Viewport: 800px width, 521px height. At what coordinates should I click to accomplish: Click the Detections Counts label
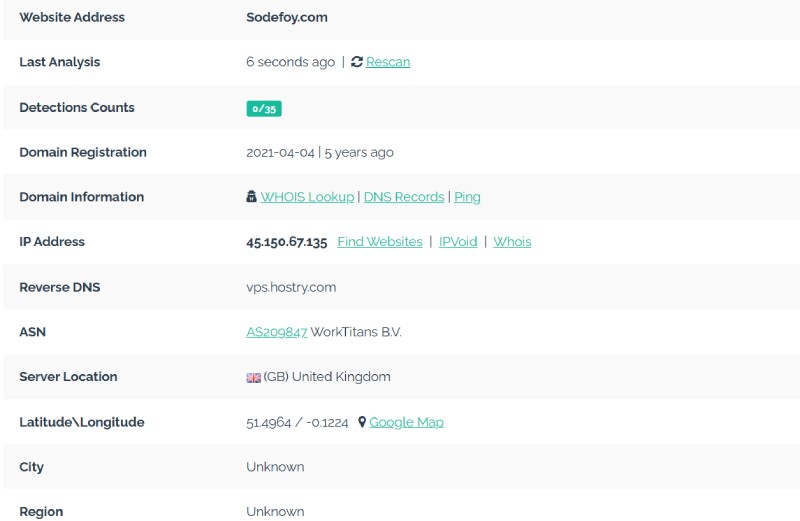click(x=77, y=108)
